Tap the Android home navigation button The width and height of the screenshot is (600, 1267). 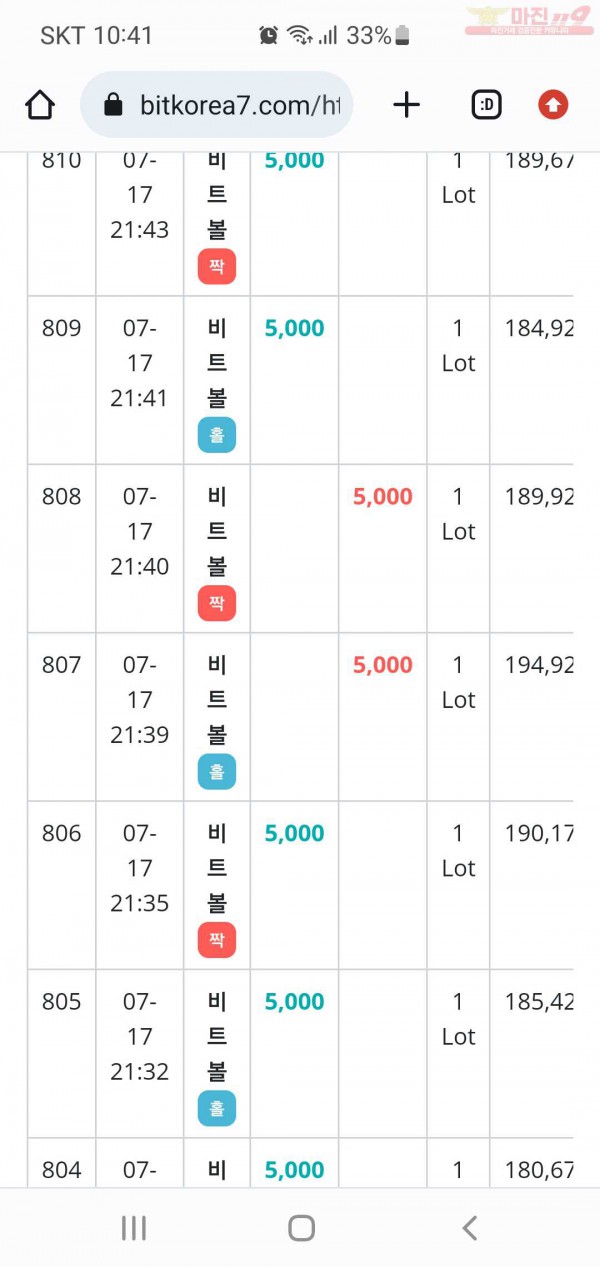point(301,1228)
